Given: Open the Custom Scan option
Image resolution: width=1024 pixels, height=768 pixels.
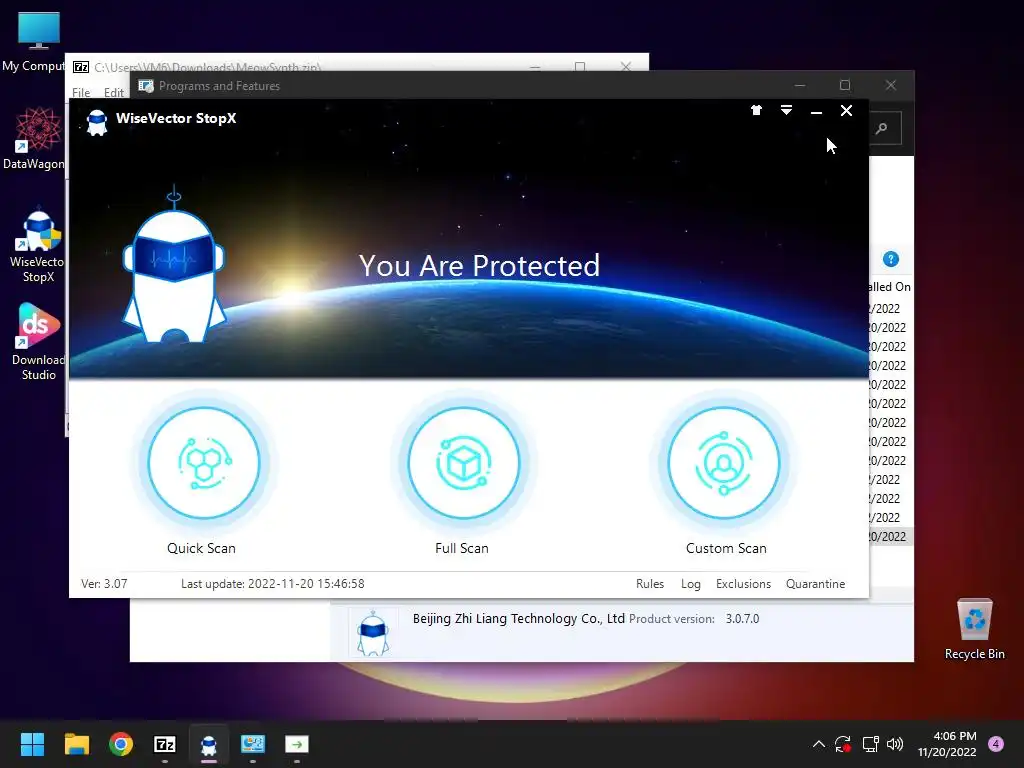Looking at the screenshot, I should [x=724, y=463].
